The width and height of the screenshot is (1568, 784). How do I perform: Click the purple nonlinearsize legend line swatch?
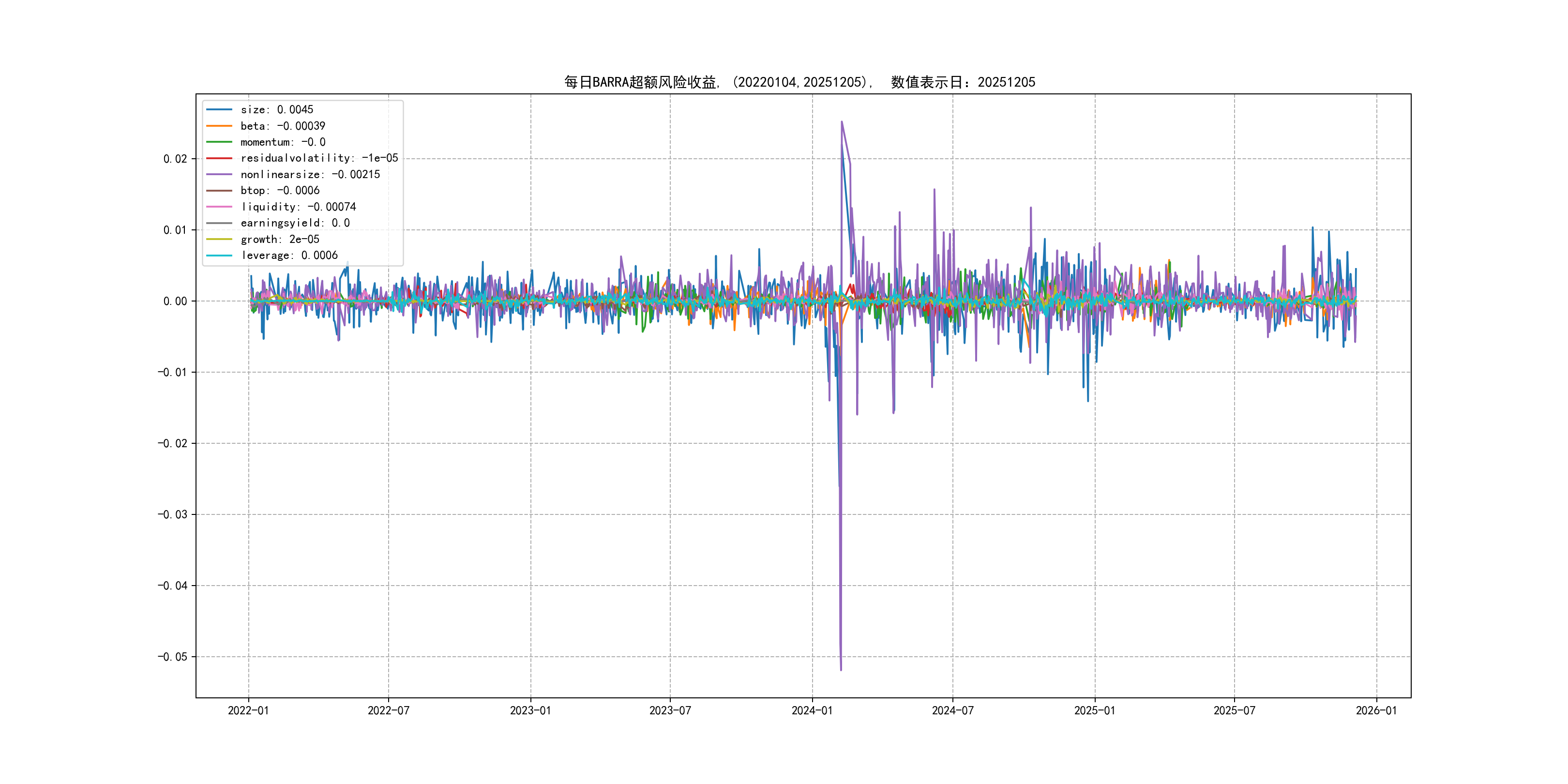tap(219, 175)
